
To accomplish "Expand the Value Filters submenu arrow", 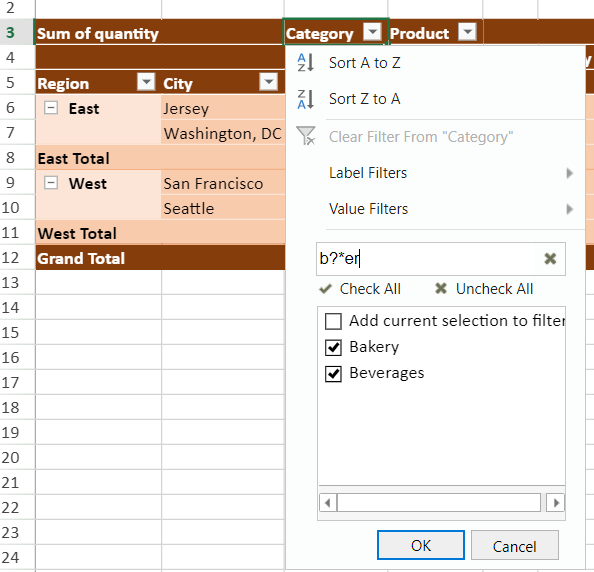I will click(569, 209).
